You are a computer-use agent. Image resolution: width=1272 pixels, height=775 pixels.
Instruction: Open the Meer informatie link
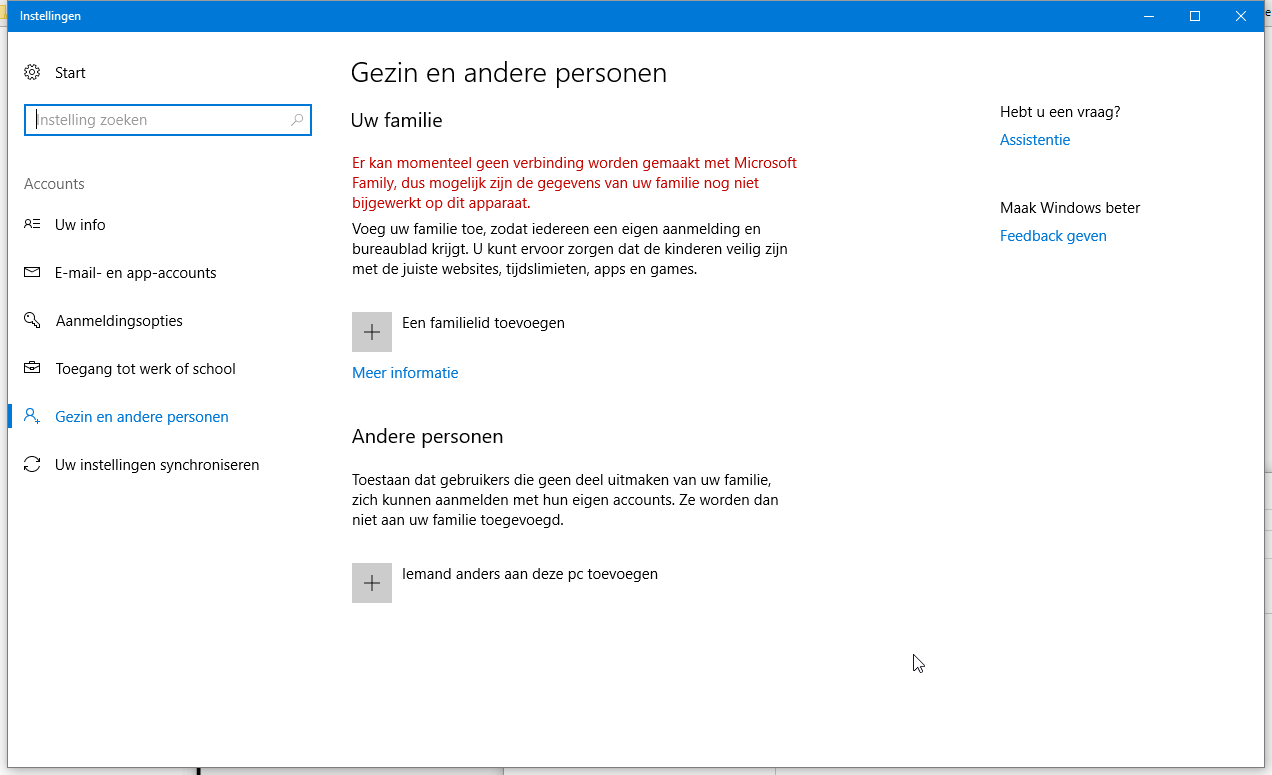point(405,373)
